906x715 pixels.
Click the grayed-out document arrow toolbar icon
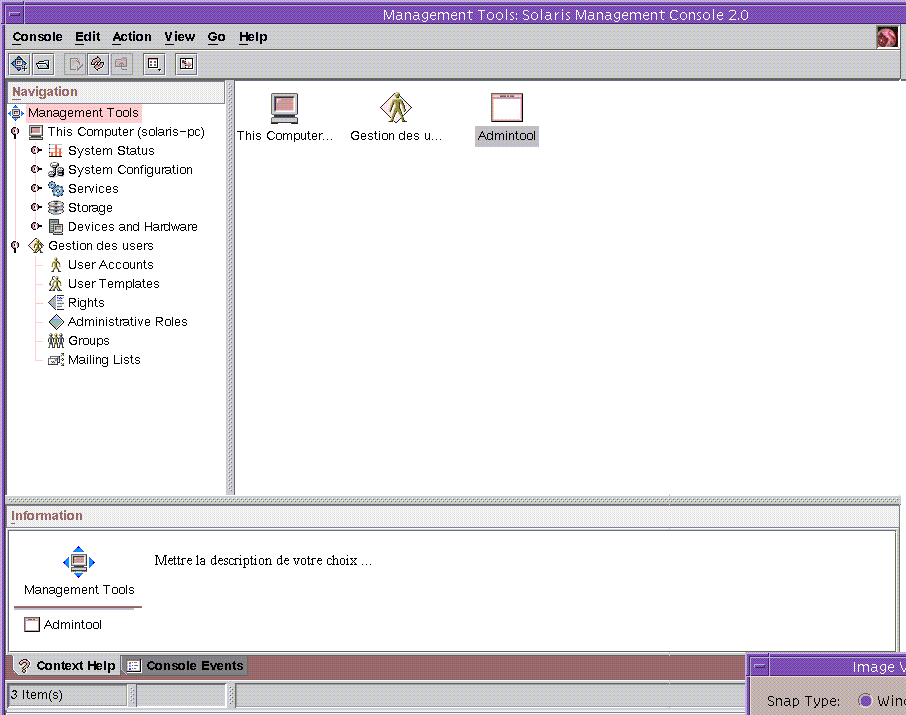75,64
